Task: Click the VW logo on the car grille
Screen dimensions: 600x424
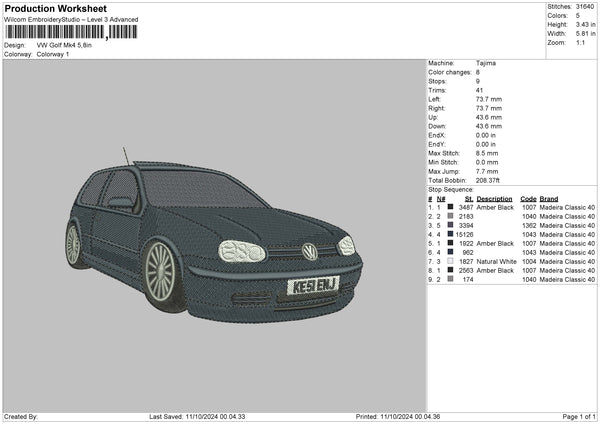Action: 310,252
